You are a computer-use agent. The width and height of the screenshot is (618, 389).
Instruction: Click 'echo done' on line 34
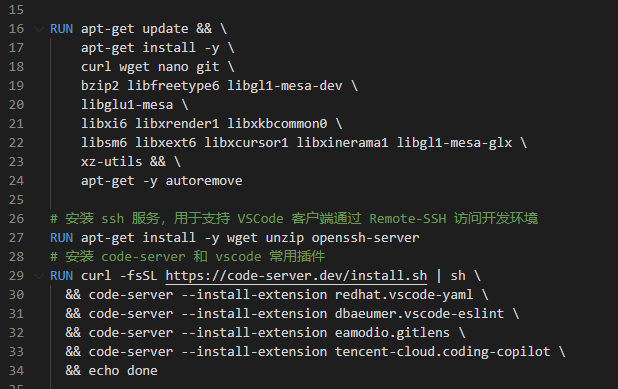click(123, 370)
